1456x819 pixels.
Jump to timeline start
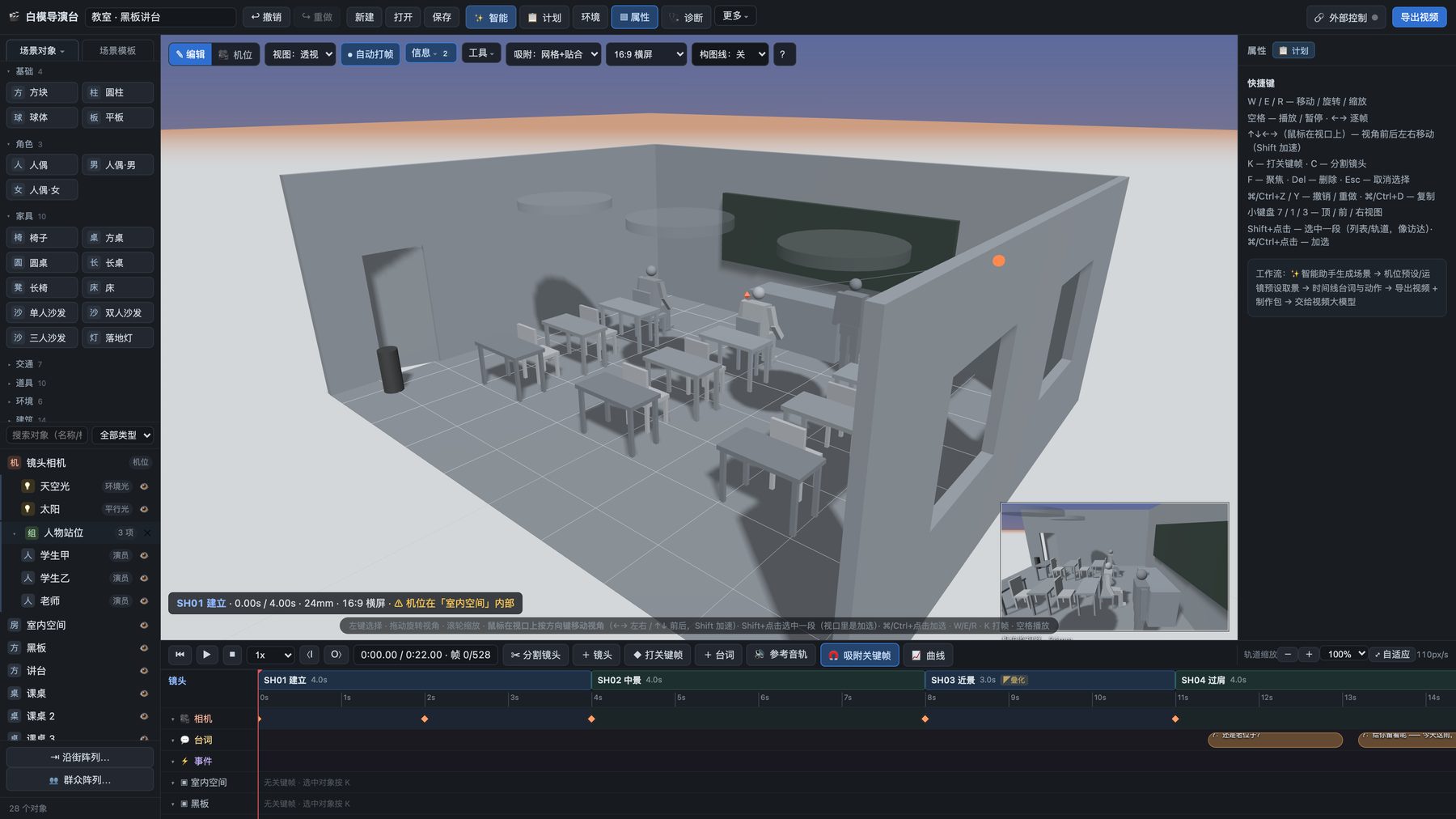click(x=180, y=655)
